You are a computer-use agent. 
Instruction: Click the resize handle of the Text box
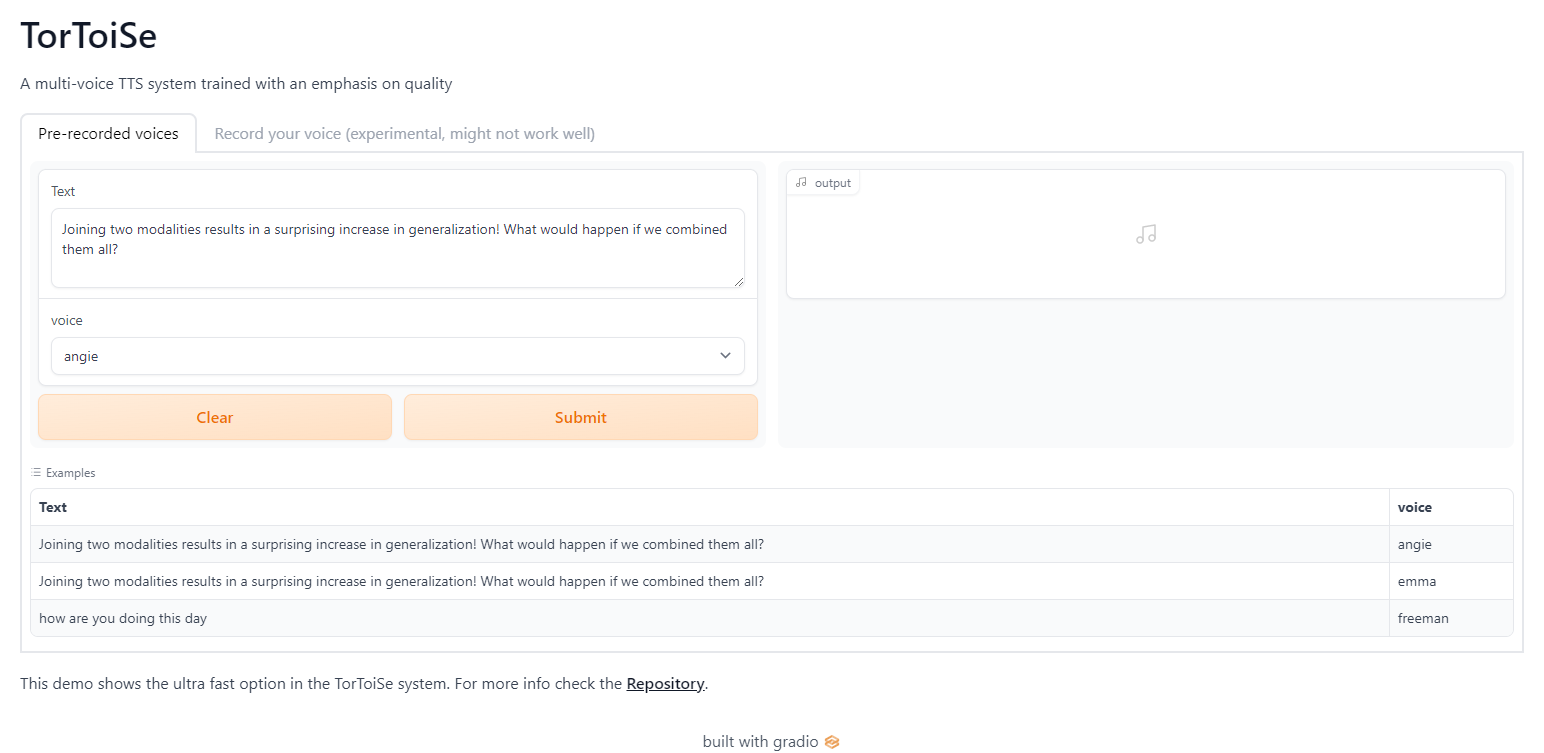(739, 282)
